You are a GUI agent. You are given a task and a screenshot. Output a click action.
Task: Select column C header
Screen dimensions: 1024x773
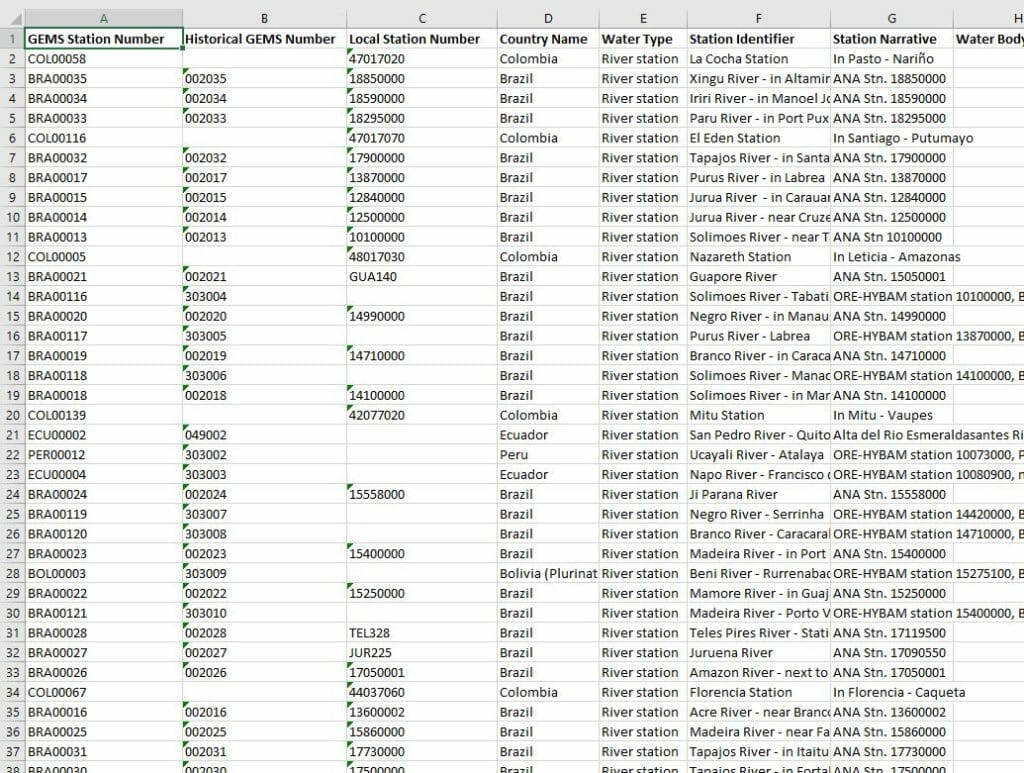(x=422, y=18)
